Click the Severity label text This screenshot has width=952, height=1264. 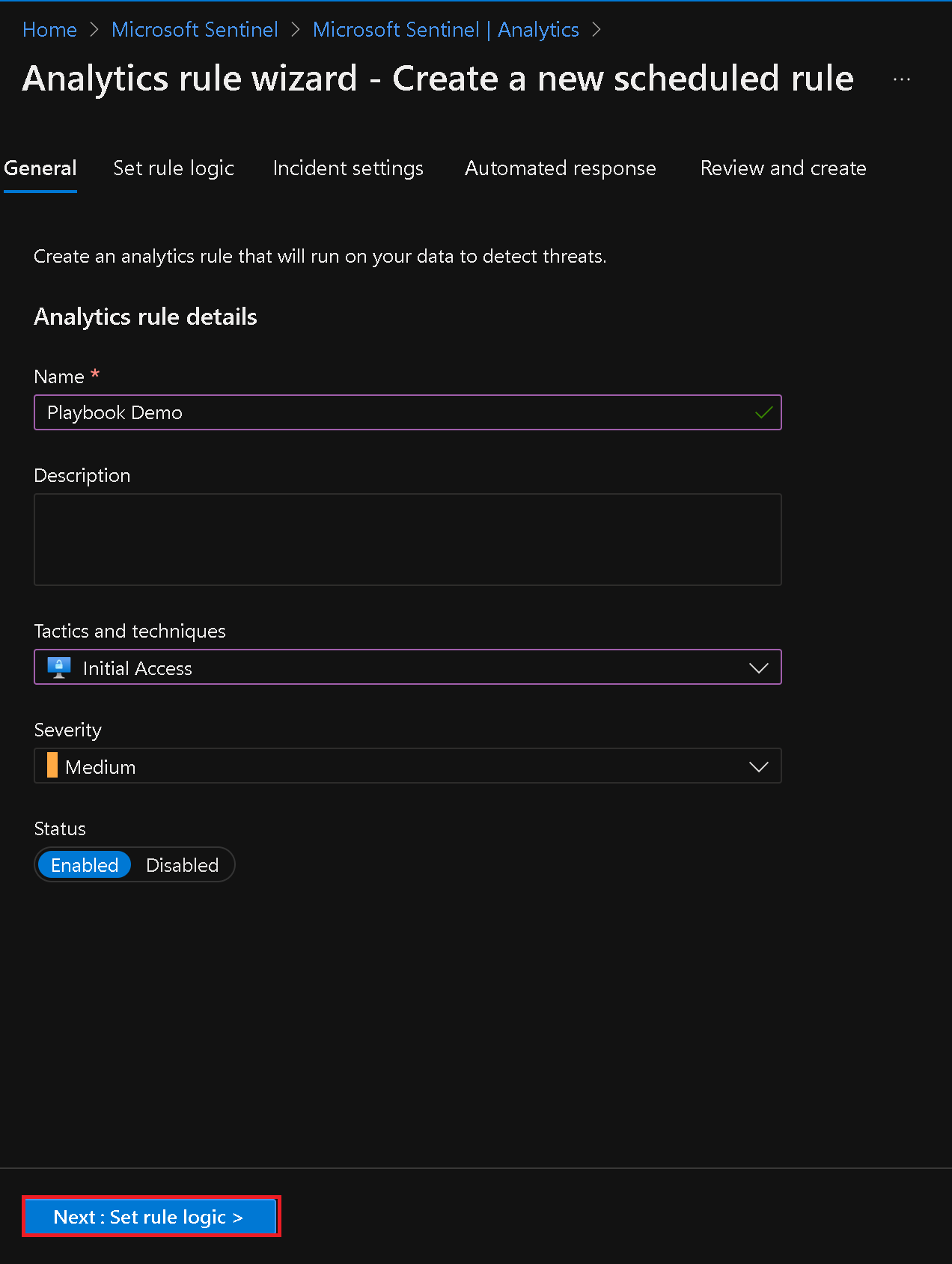click(68, 730)
